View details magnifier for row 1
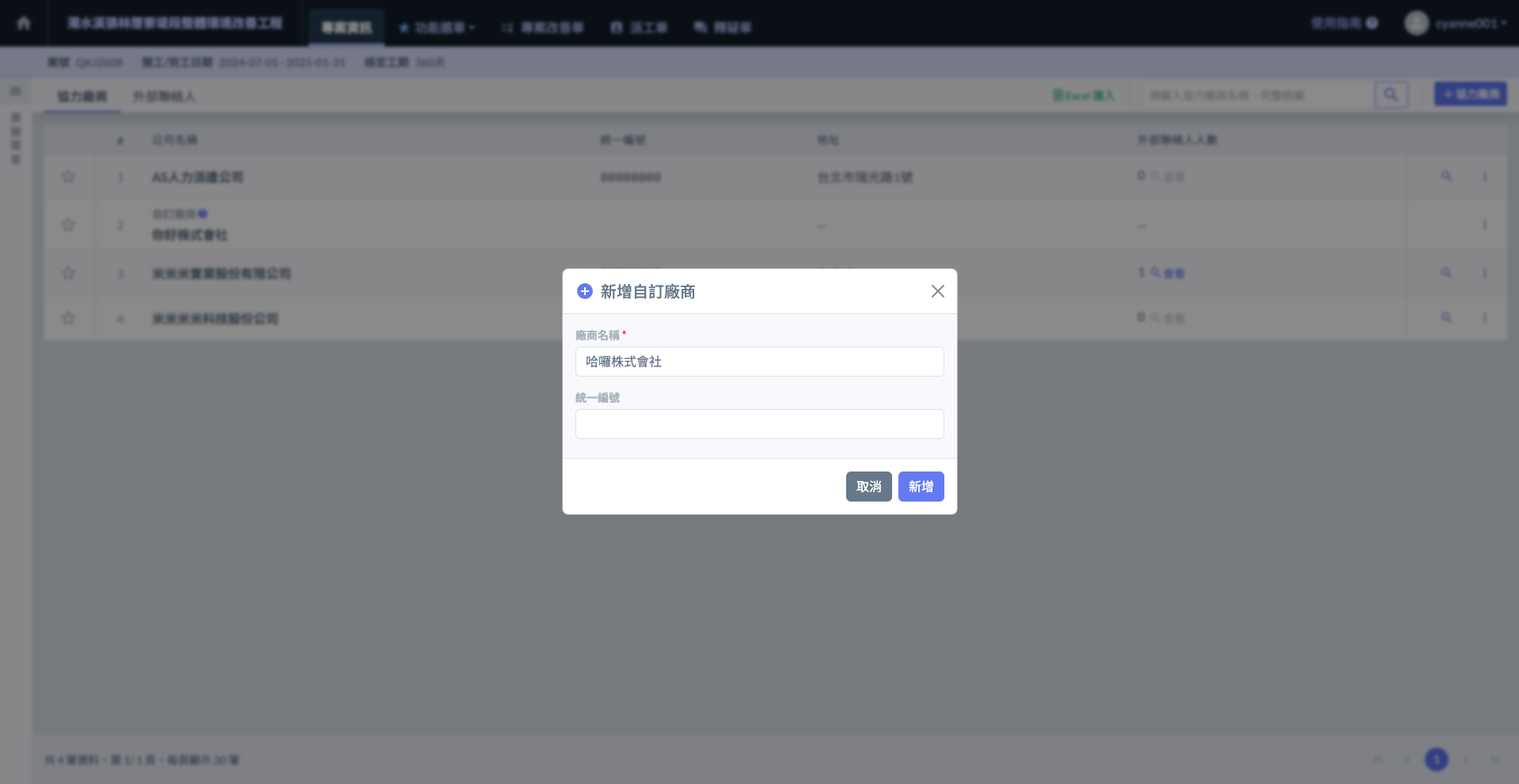 1446,176
